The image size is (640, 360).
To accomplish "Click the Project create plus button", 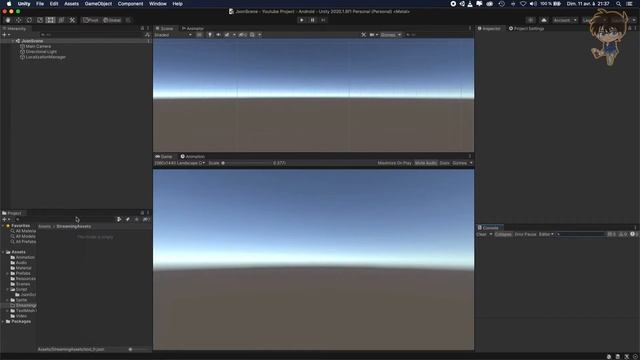I will pyautogui.click(x=6, y=220).
